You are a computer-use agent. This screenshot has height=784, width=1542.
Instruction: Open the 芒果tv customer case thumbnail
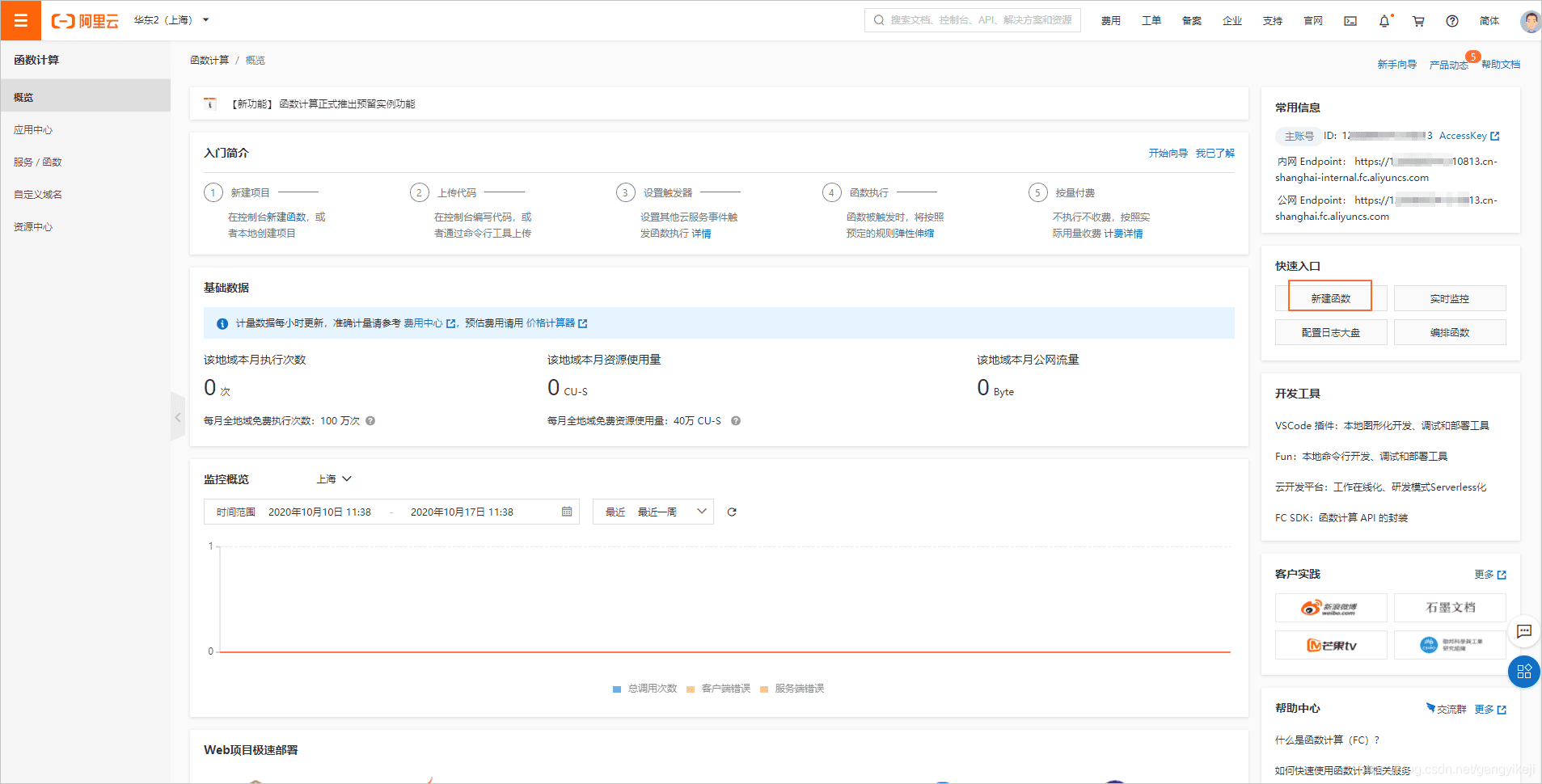pos(1331,645)
